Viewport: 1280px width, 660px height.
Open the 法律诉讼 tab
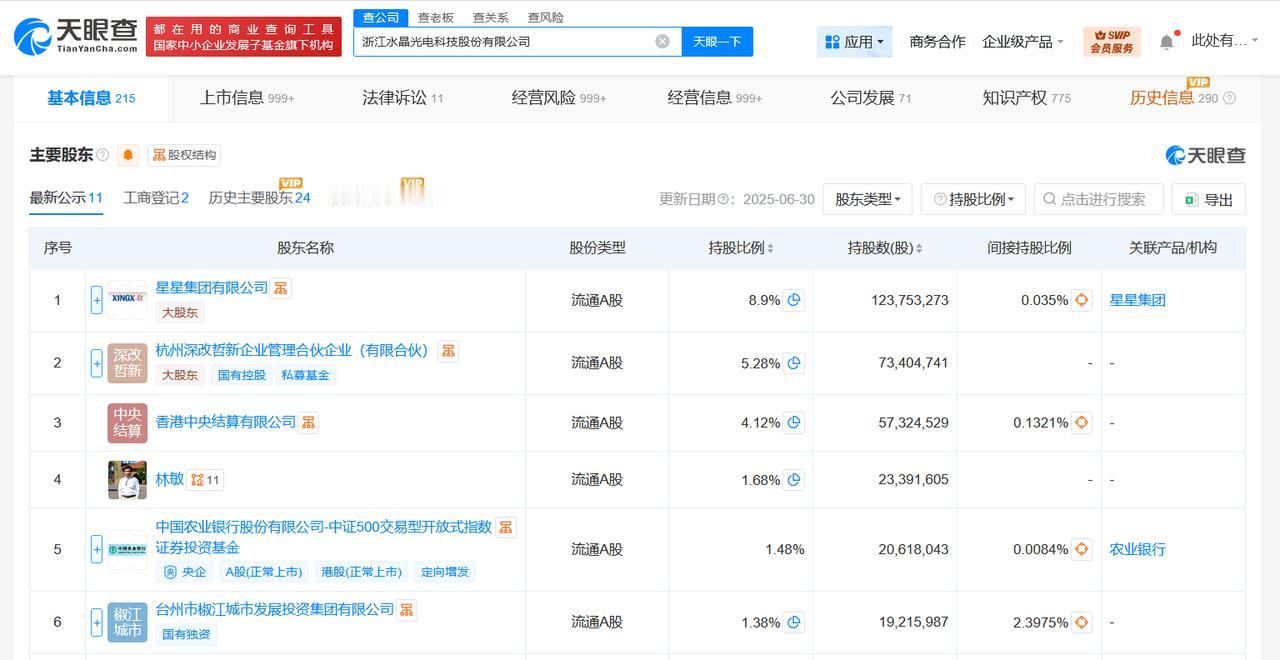click(x=403, y=98)
